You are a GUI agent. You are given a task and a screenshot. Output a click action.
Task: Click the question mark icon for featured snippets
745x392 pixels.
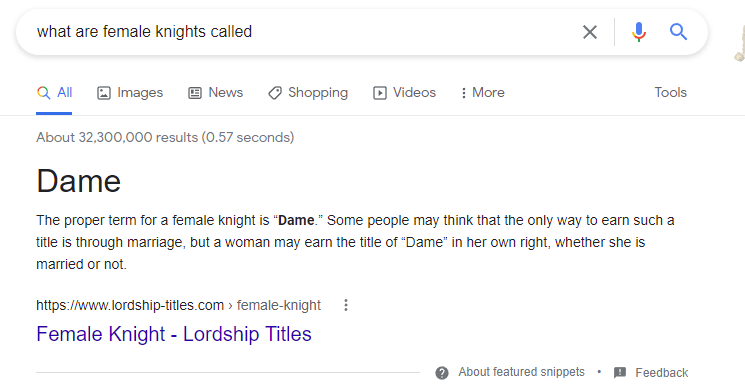[442, 373]
